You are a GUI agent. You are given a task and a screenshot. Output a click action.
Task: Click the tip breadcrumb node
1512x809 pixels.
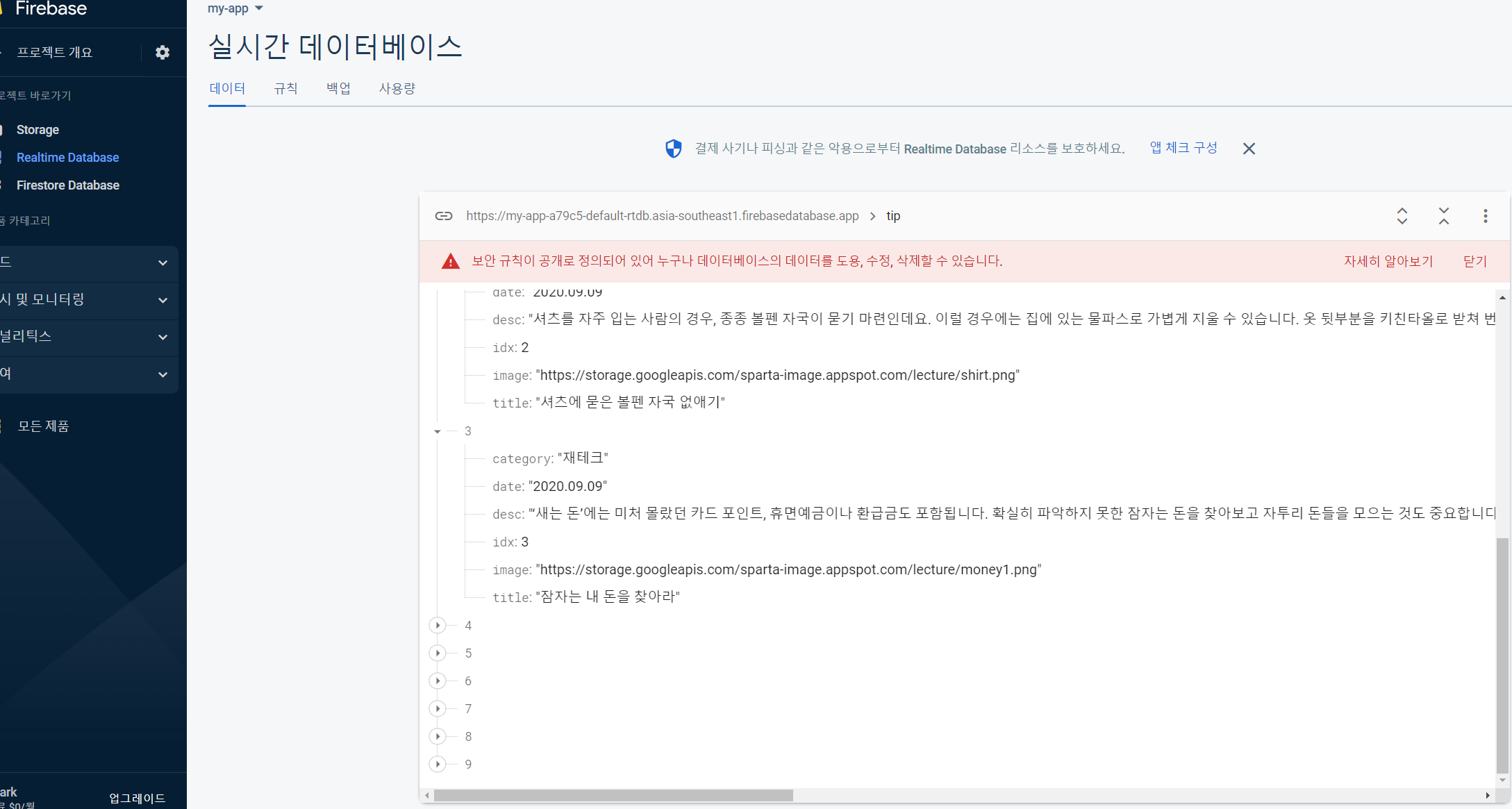click(893, 216)
